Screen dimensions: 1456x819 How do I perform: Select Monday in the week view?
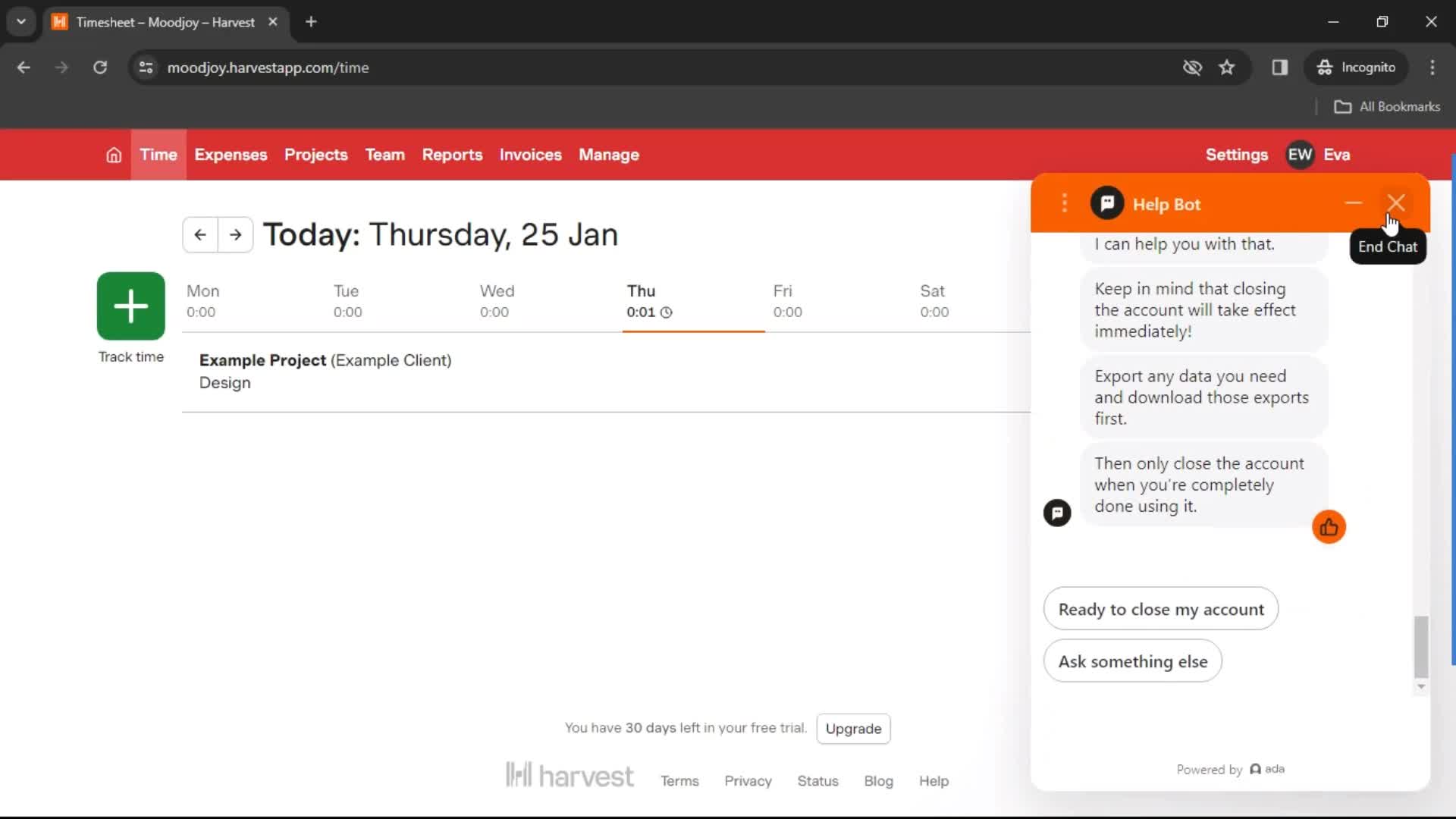[x=254, y=301]
